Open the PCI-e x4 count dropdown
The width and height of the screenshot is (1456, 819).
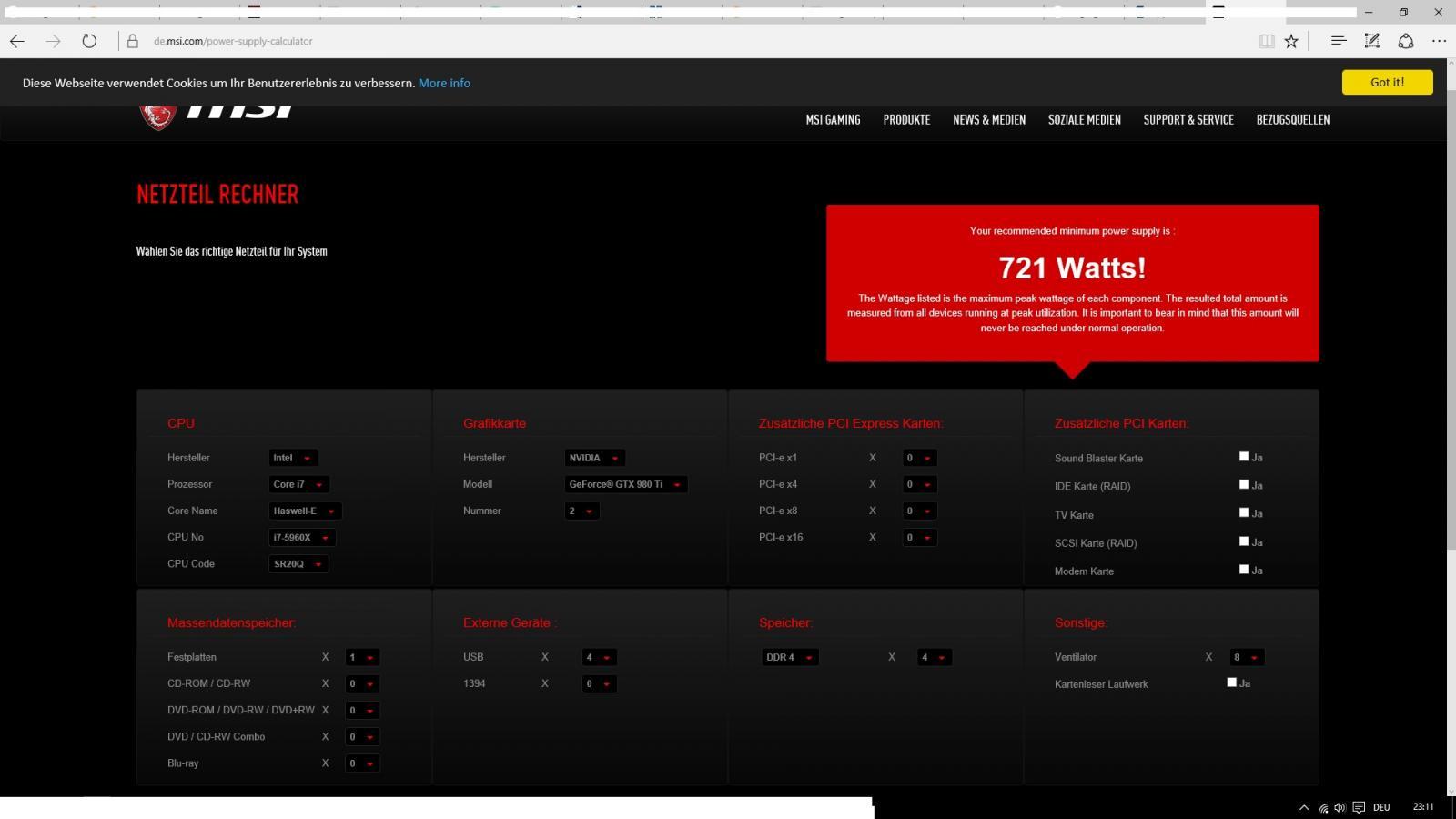click(919, 484)
